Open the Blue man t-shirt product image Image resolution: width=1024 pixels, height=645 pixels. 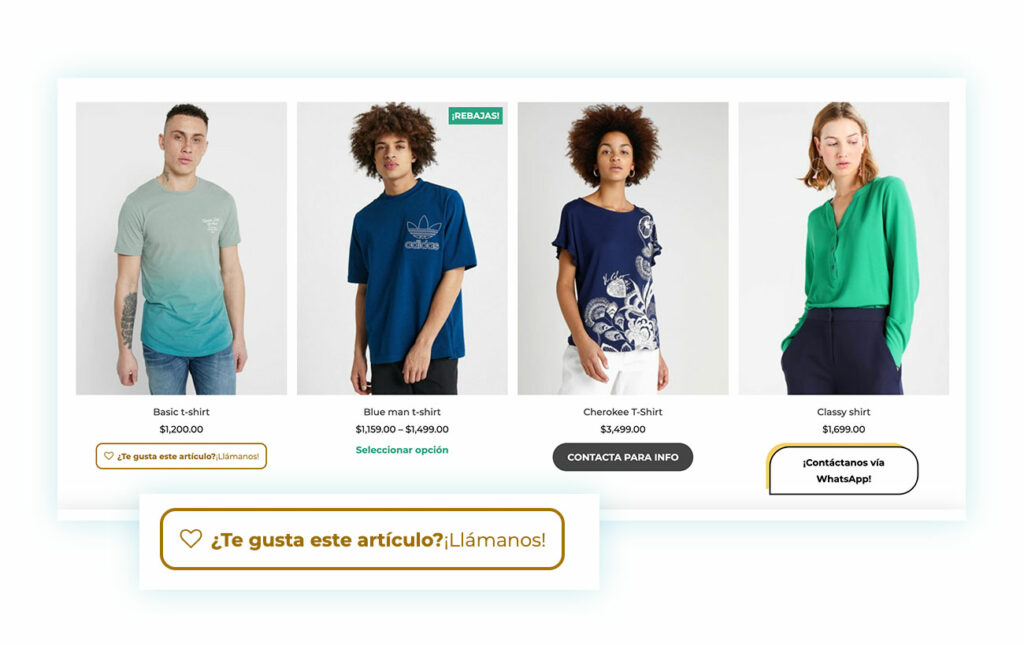coord(402,248)
